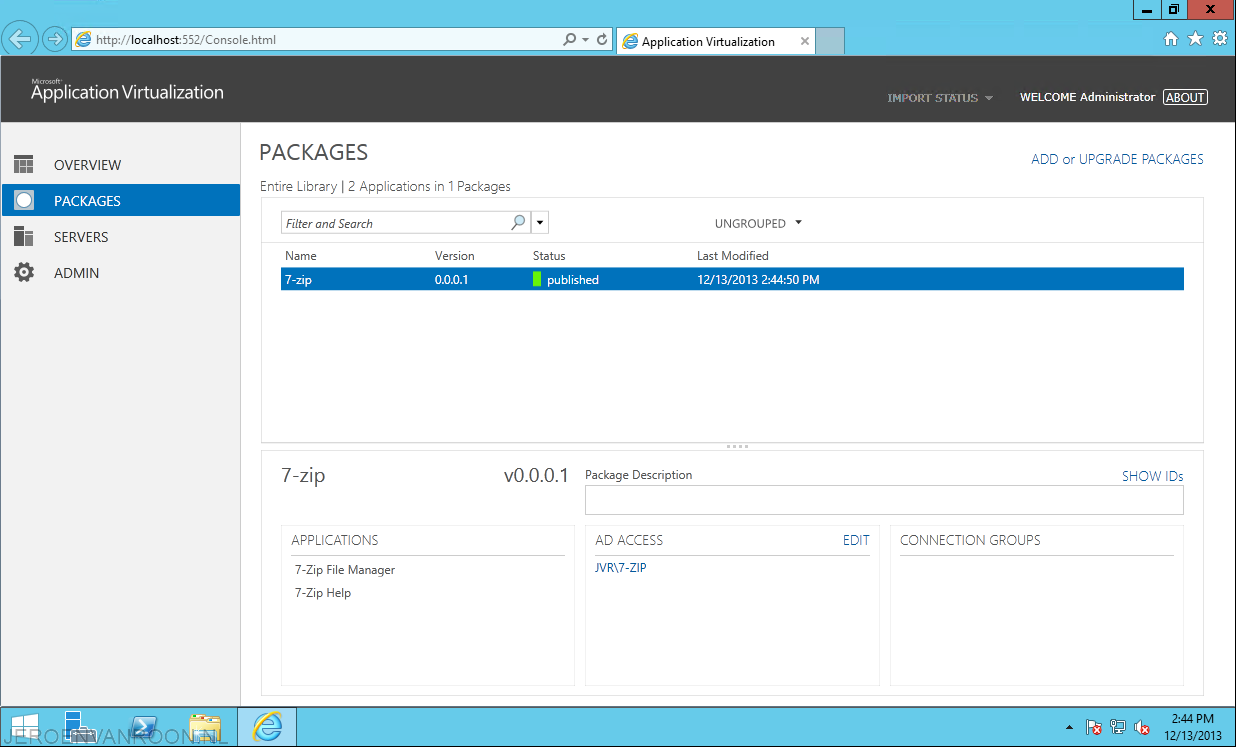
Task: Refresh the page with the reload icon
Action: point(602,40)
